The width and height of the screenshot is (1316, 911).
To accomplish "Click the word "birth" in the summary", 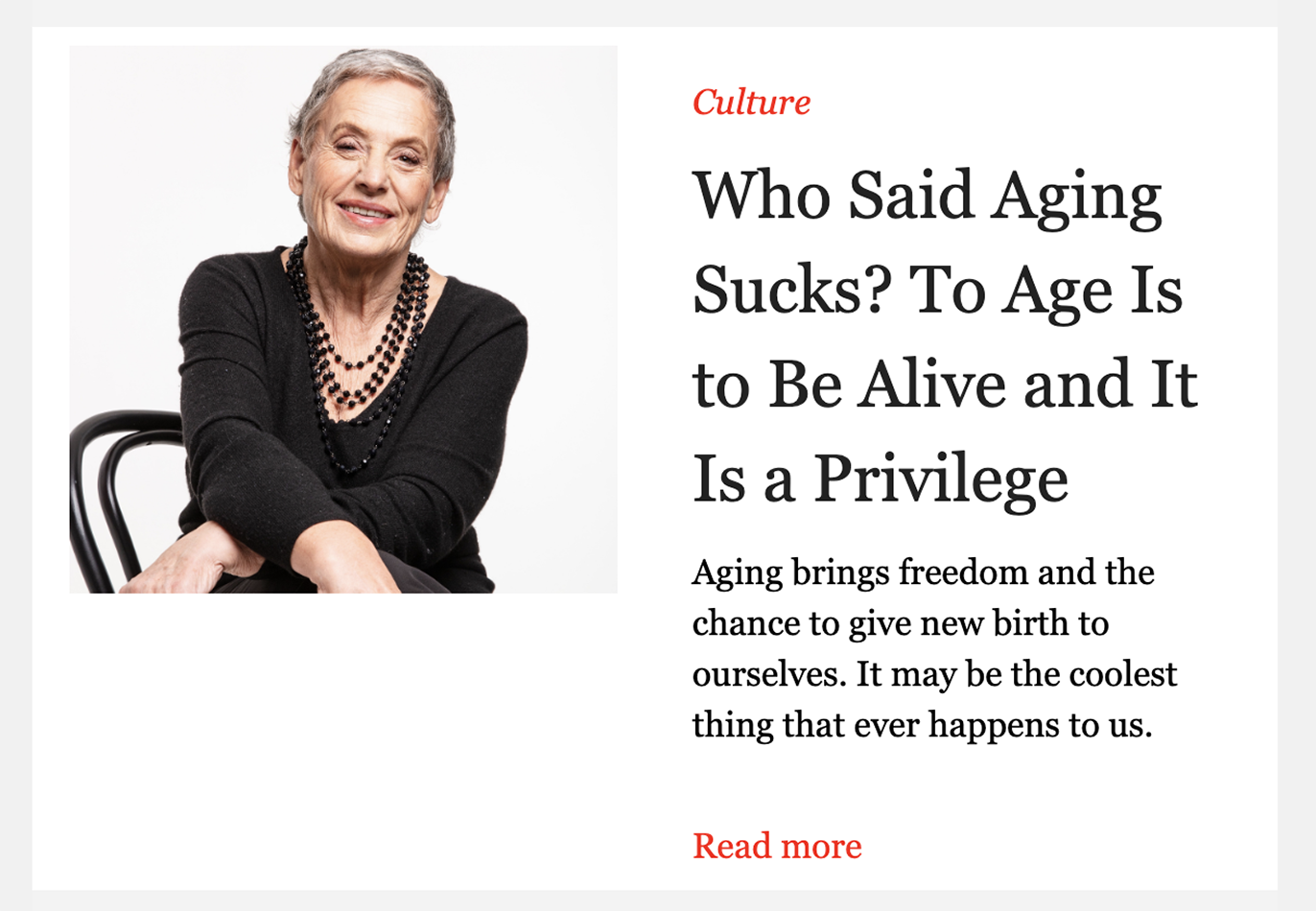I will tap(1029, 623).
